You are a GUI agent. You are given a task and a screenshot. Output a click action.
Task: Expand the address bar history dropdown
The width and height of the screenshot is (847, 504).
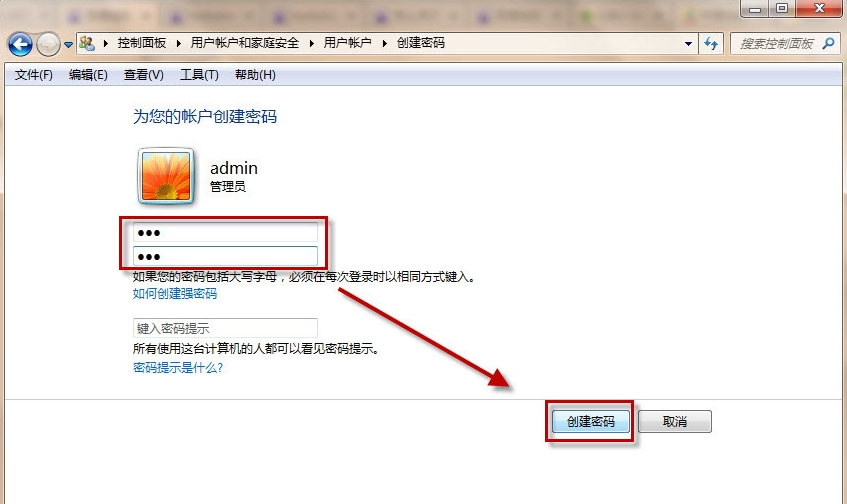click(689, 44)
